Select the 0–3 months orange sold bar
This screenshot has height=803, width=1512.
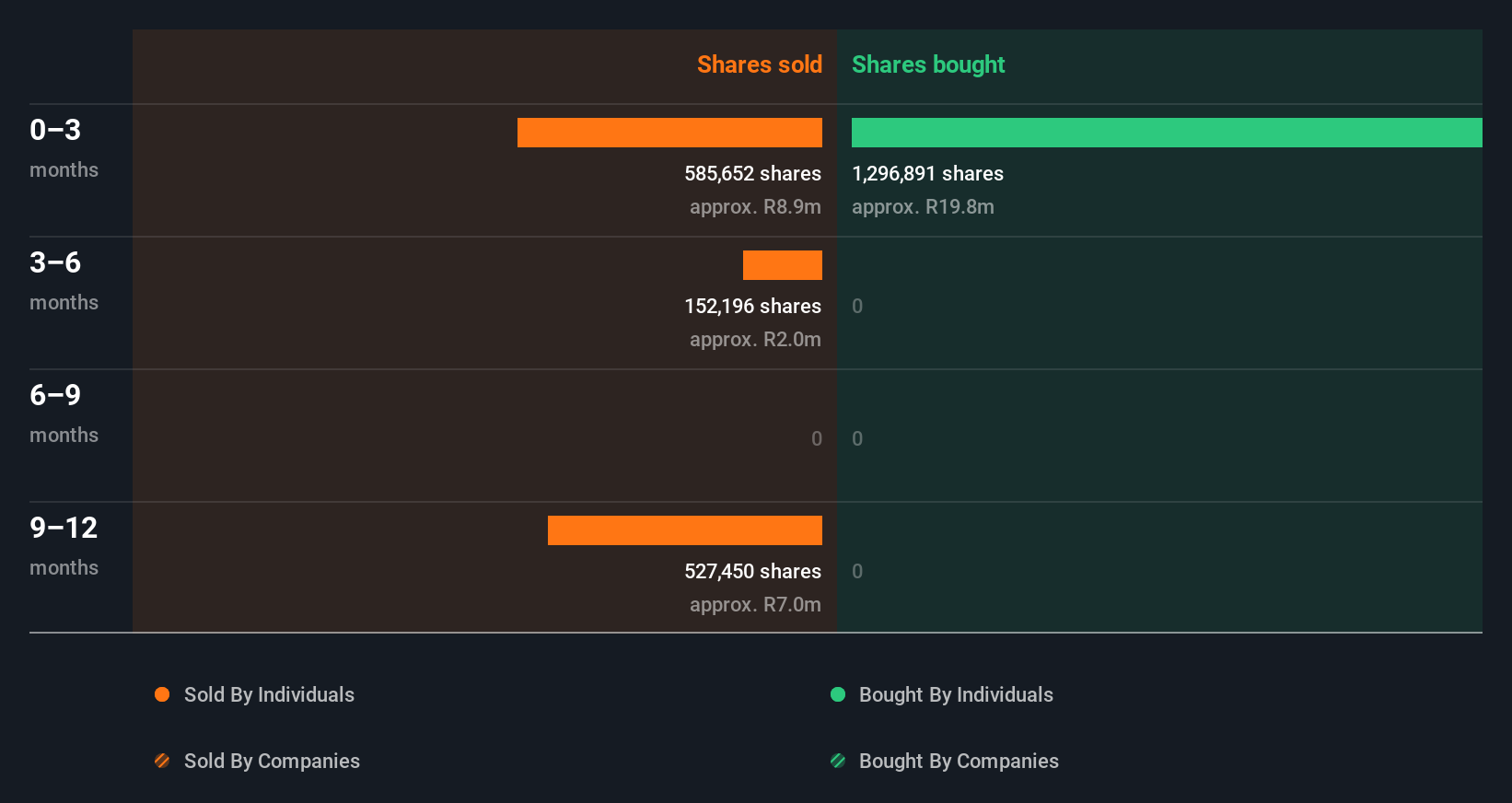click(x=669, y=133)
